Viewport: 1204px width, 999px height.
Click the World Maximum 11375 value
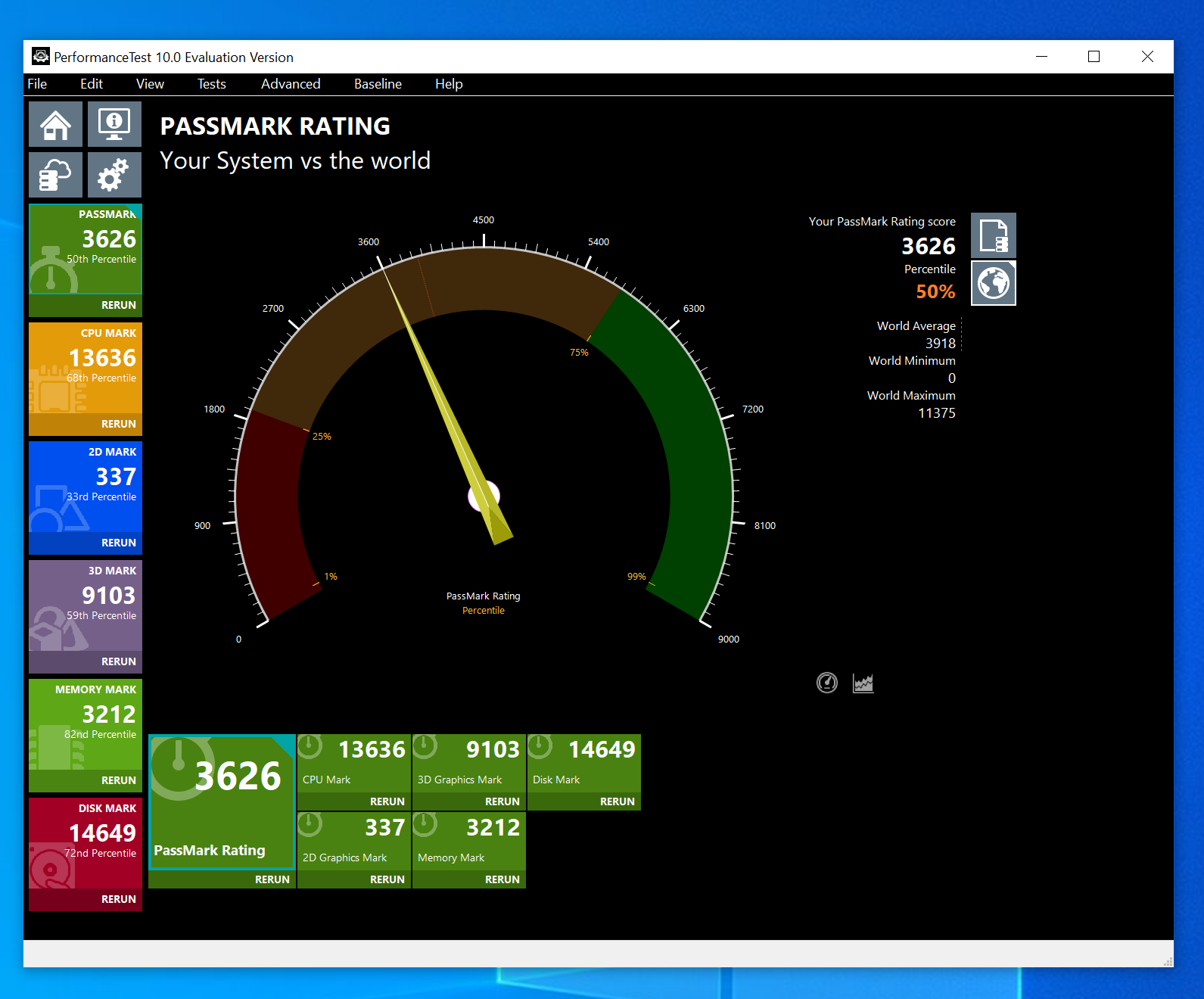point(937,412)
